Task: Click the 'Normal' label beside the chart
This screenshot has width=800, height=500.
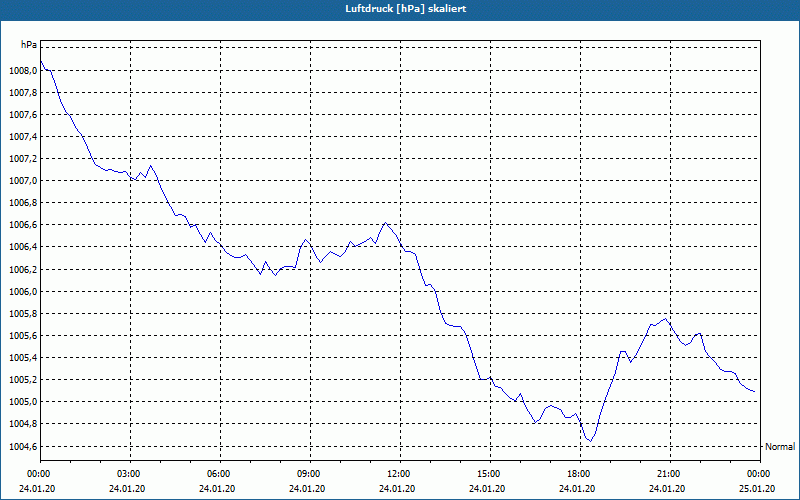Action: pos(780,446)
